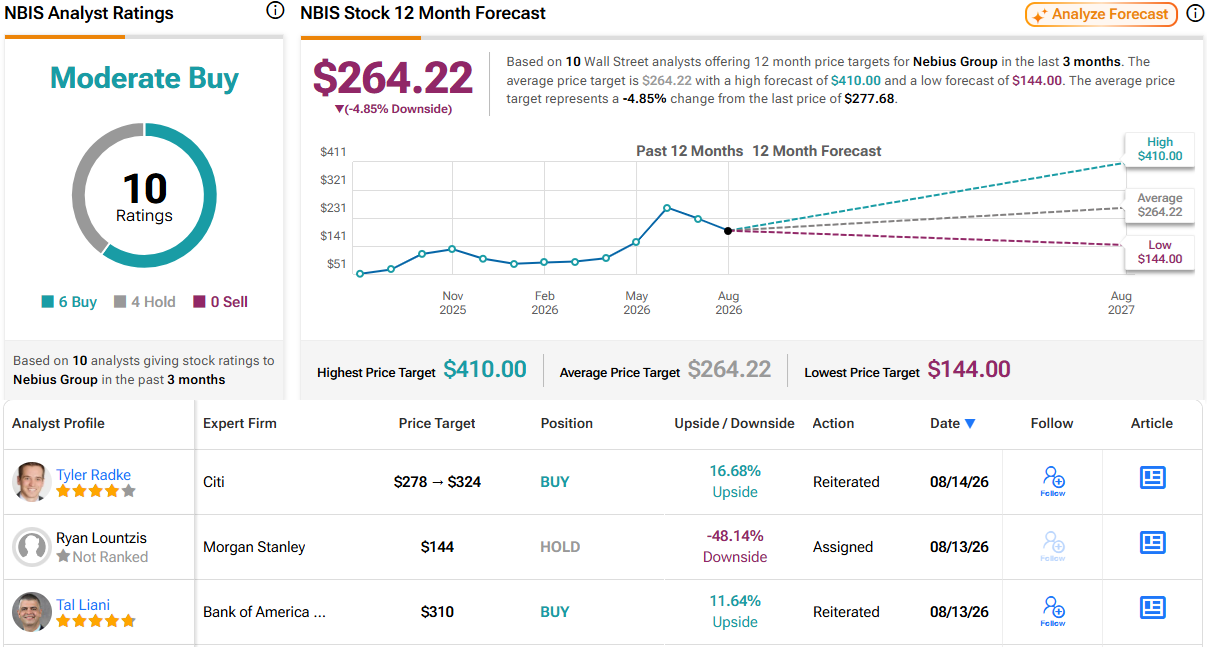Screen dimensions: 1207x647
Task: Click the 6 Buy legend entry
Action: tap(69, 302)
